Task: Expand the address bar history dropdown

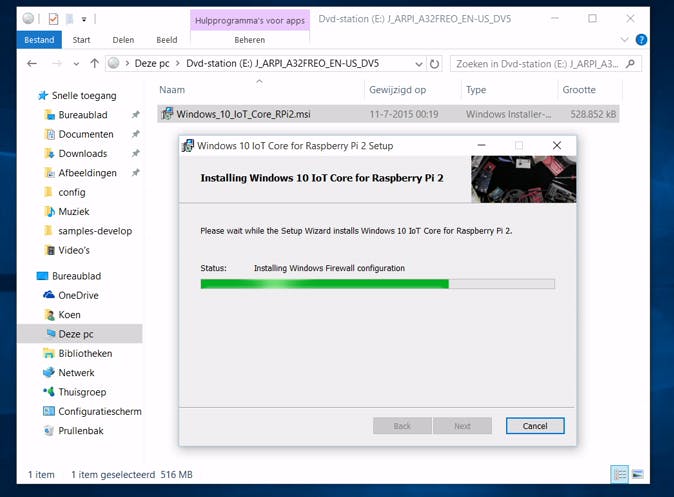Action: tap(419, 64)
